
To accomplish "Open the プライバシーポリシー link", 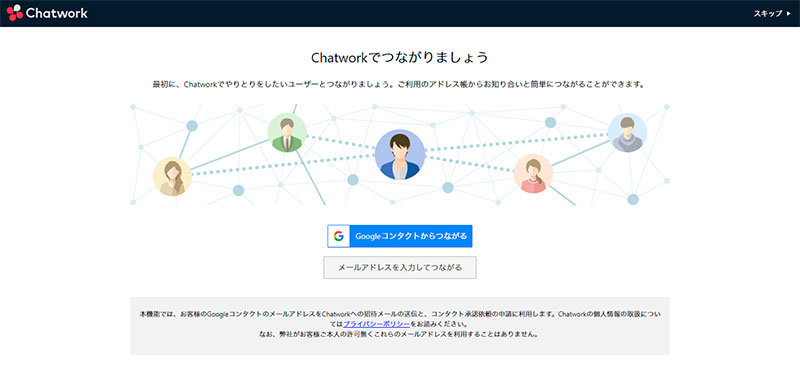I will (x=376, y=324).
